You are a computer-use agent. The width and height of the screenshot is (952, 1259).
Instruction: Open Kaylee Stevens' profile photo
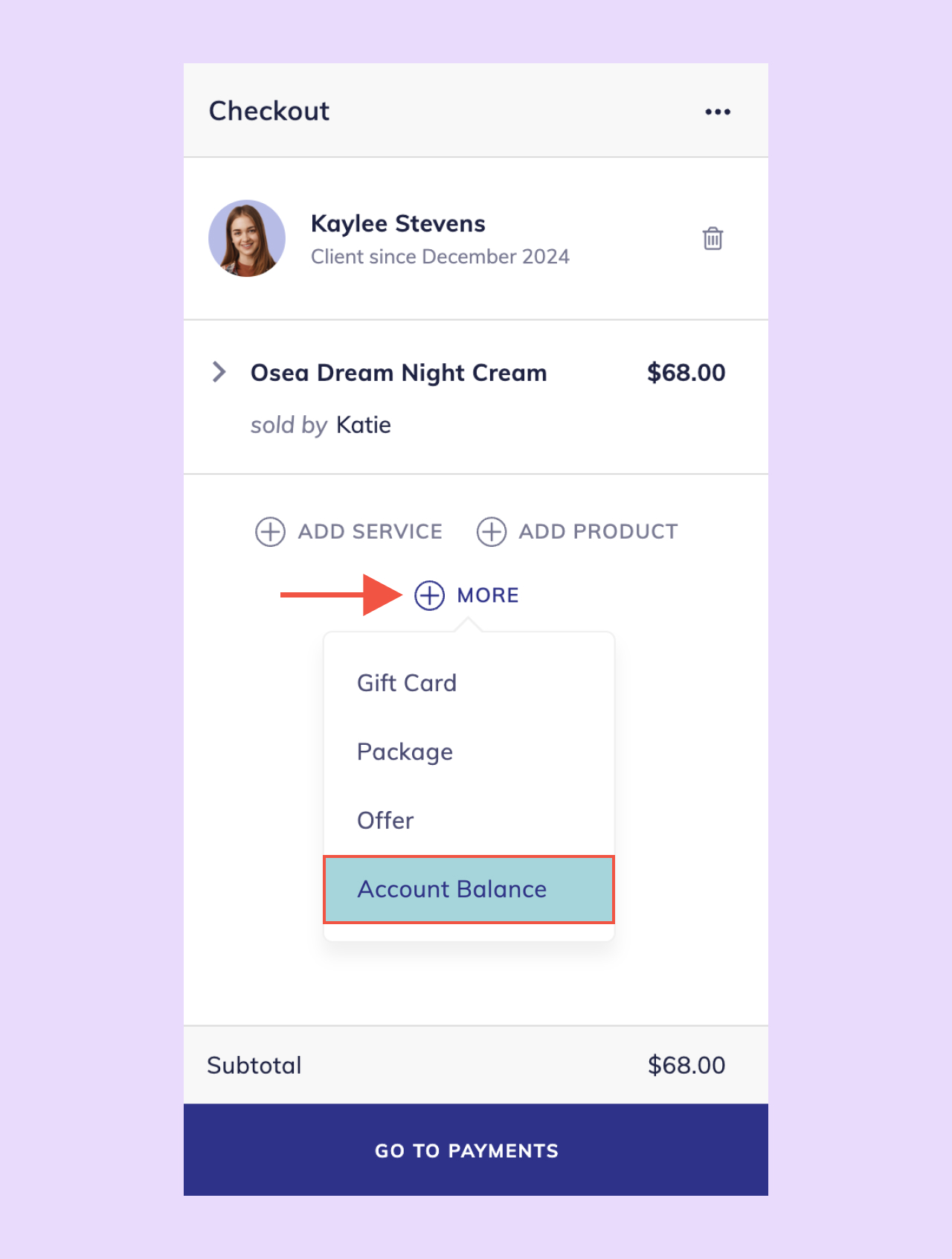click(x=247, y=238)
